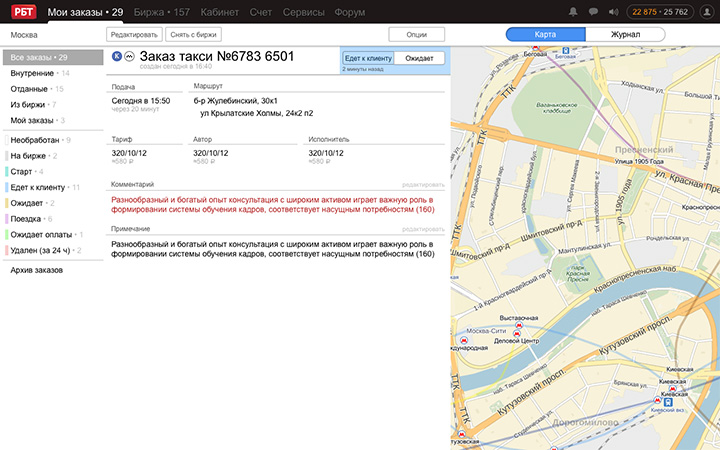
Task: Click order title Заказ такси №6783 6501
Action: point(217,56)
